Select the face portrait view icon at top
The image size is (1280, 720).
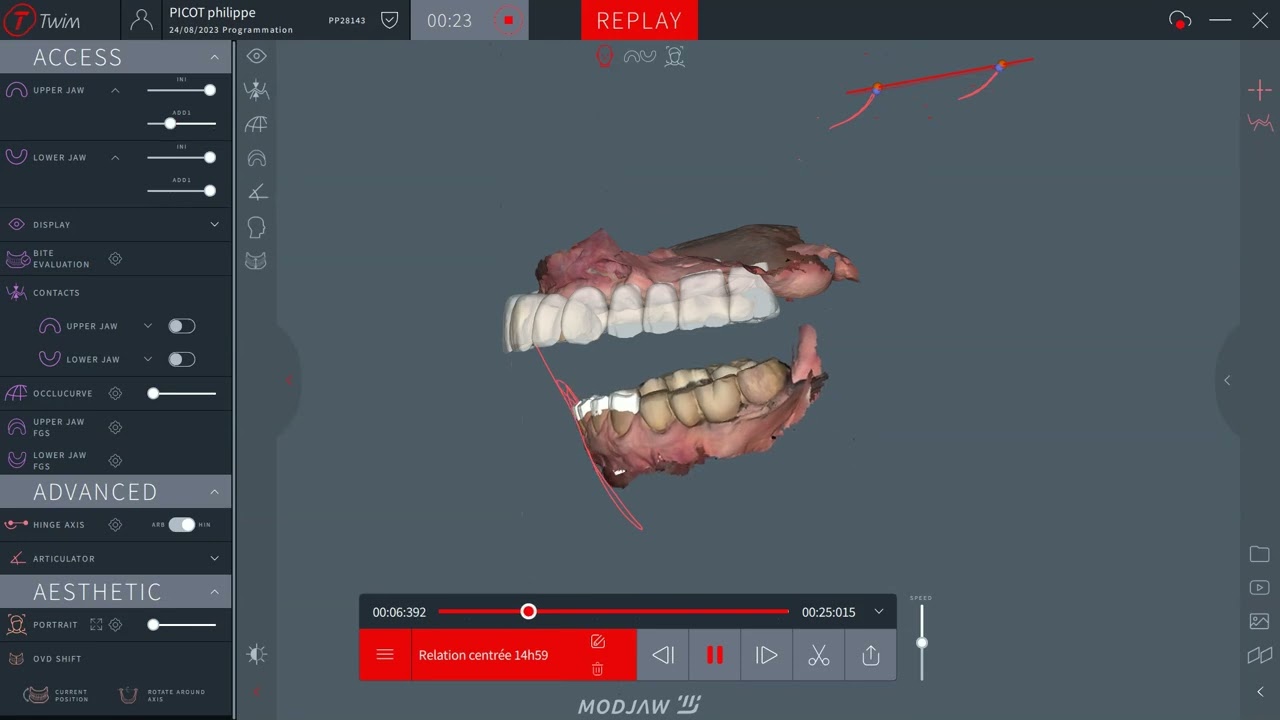[x=675, y=57]
